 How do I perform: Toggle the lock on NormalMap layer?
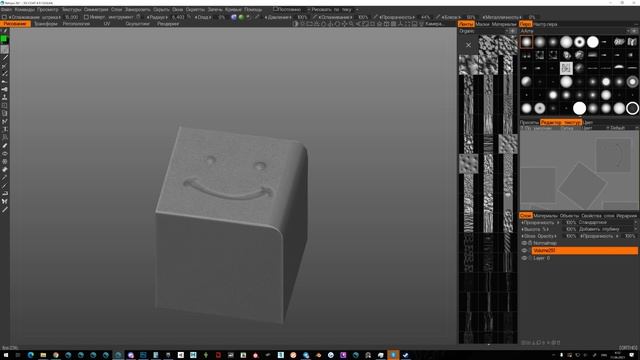click(x=530, y=243)
